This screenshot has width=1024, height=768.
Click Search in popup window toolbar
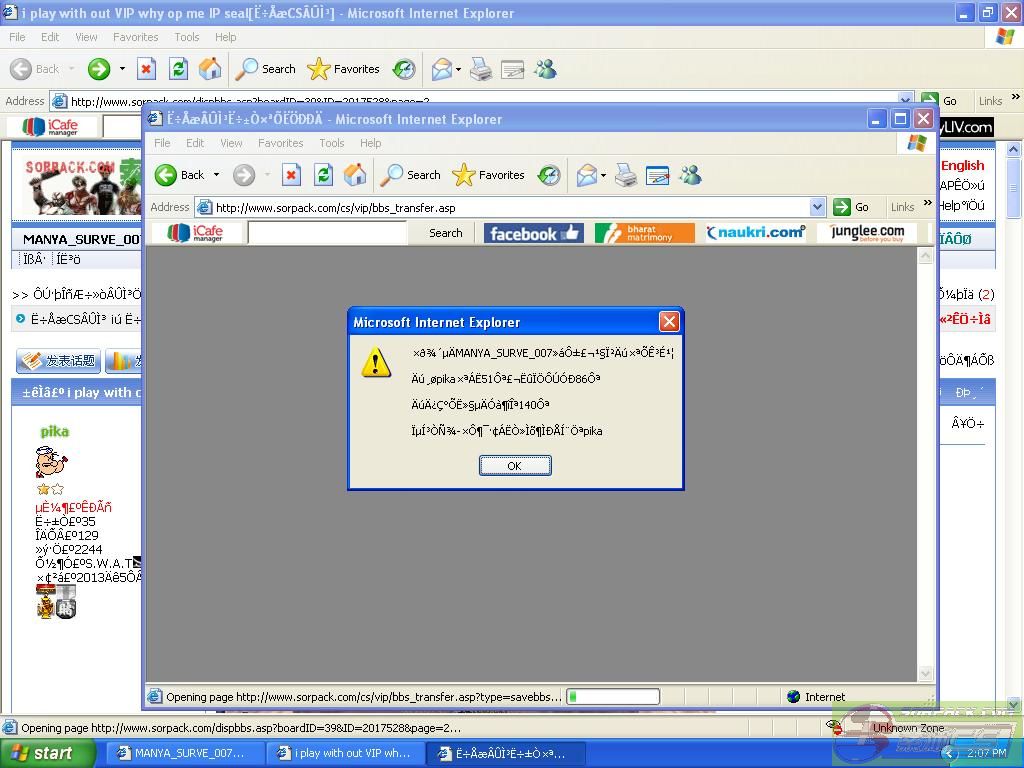click(411, 175)
